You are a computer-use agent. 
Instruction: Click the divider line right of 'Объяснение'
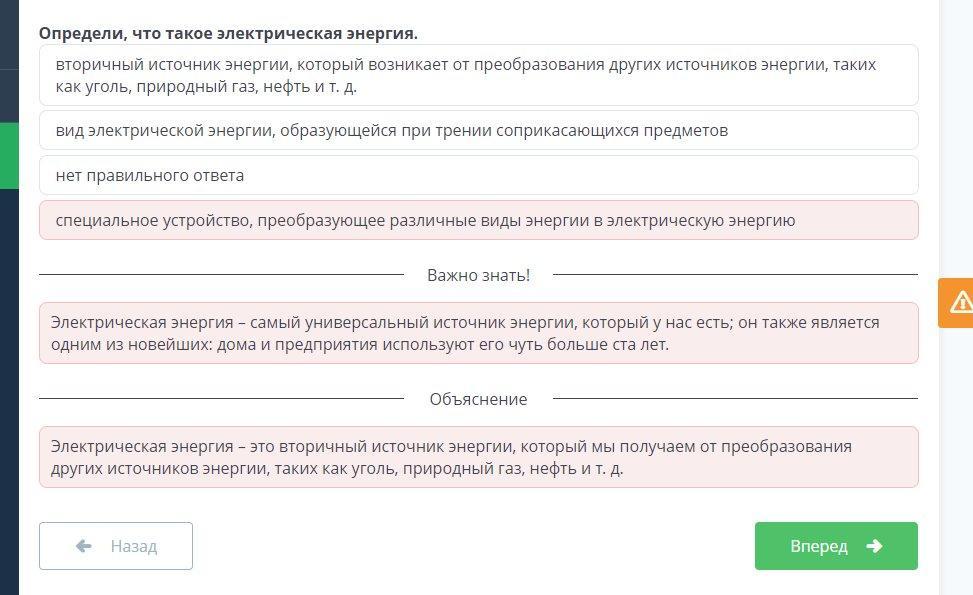click(735, 398)
